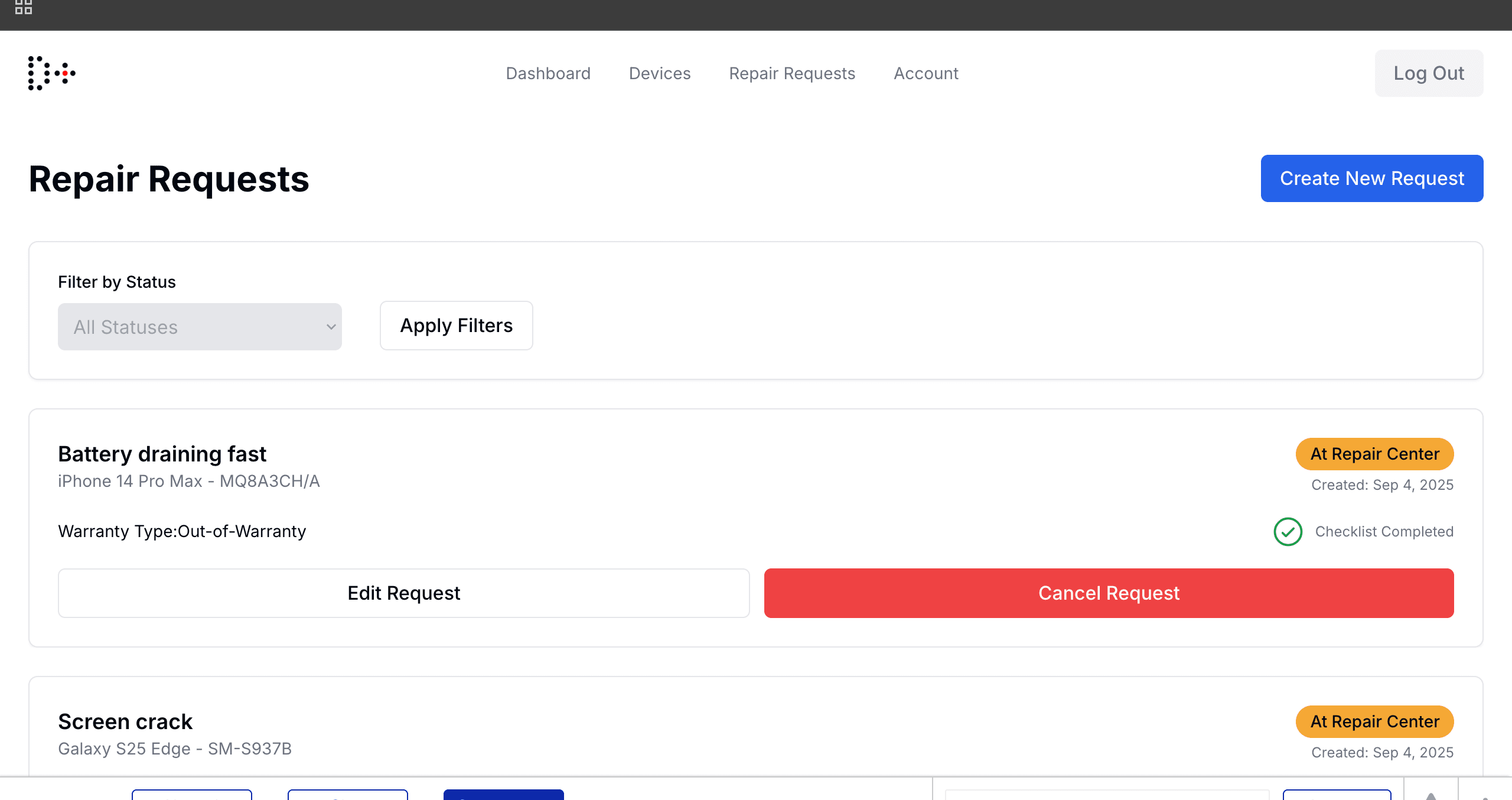Click the app grid icon in the top bar
This screenshot has height=800, width=1512.
pos(24,8)
